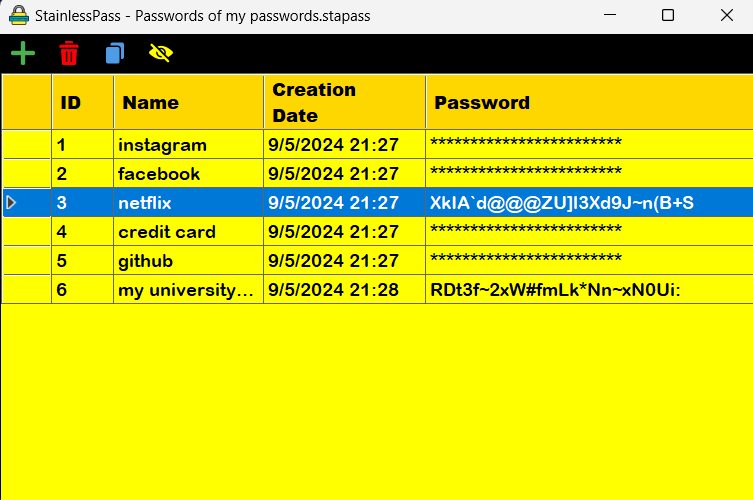Select all rows via the top-left header corner cell
Screen dimensions: 753x500
(x=27, y=102)
